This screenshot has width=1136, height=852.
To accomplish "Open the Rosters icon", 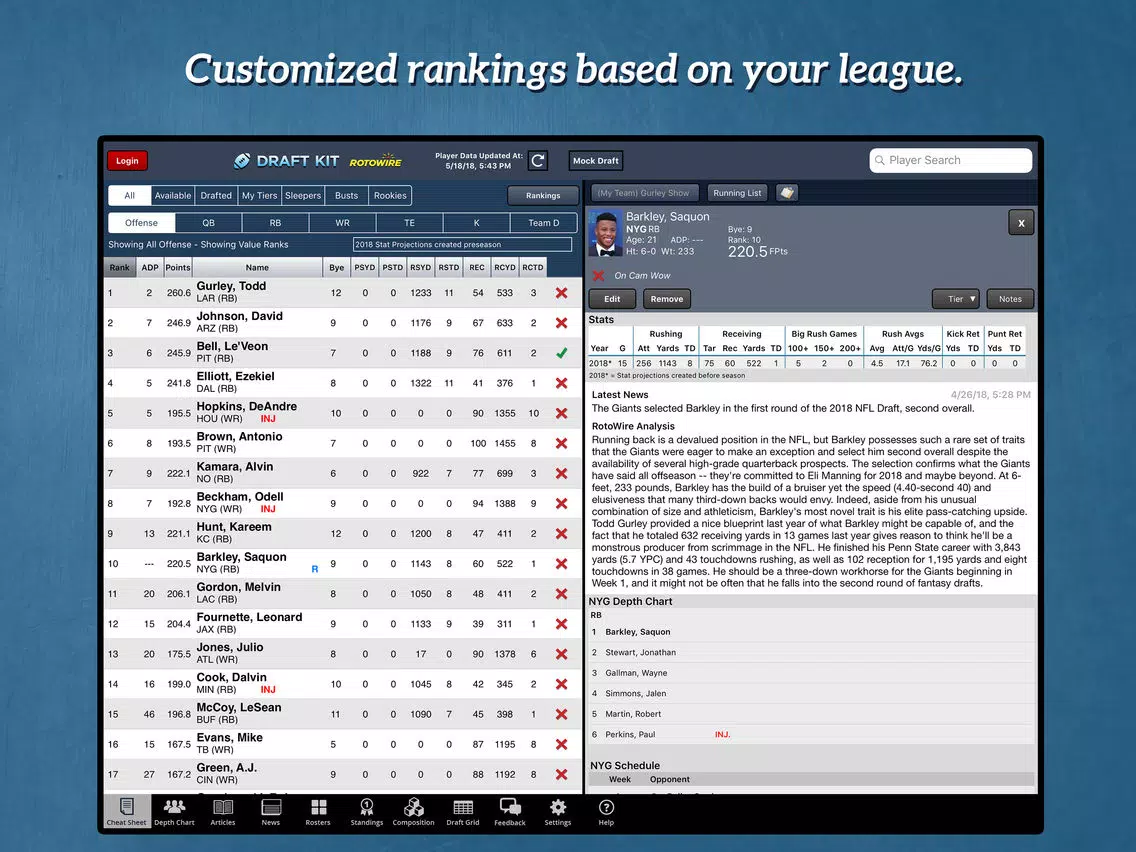I will (x=318, y=811).
